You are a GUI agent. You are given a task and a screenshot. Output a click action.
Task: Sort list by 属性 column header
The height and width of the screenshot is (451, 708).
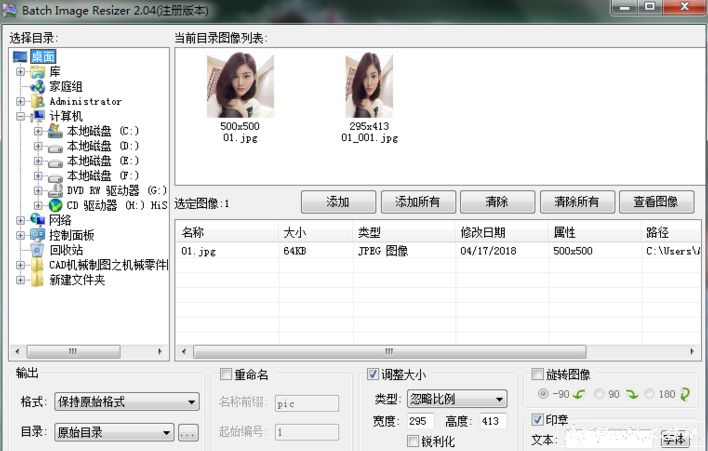point(595,232)
